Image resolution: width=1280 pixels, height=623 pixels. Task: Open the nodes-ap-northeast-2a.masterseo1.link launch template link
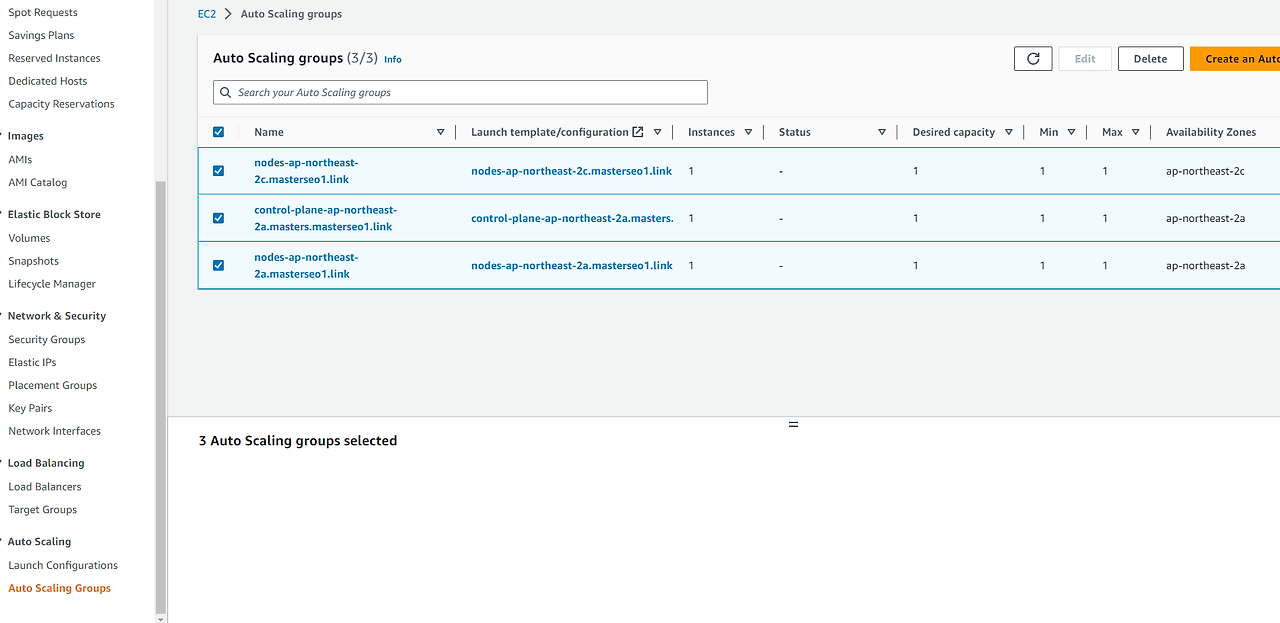pos(571,266)
